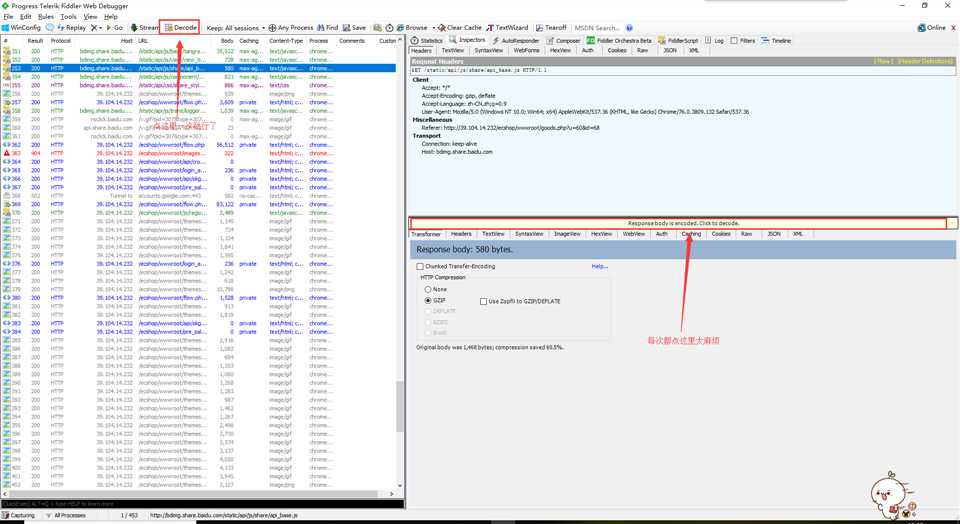
Task: Open the Timeline panel
Action: click(x=776, y=40)
